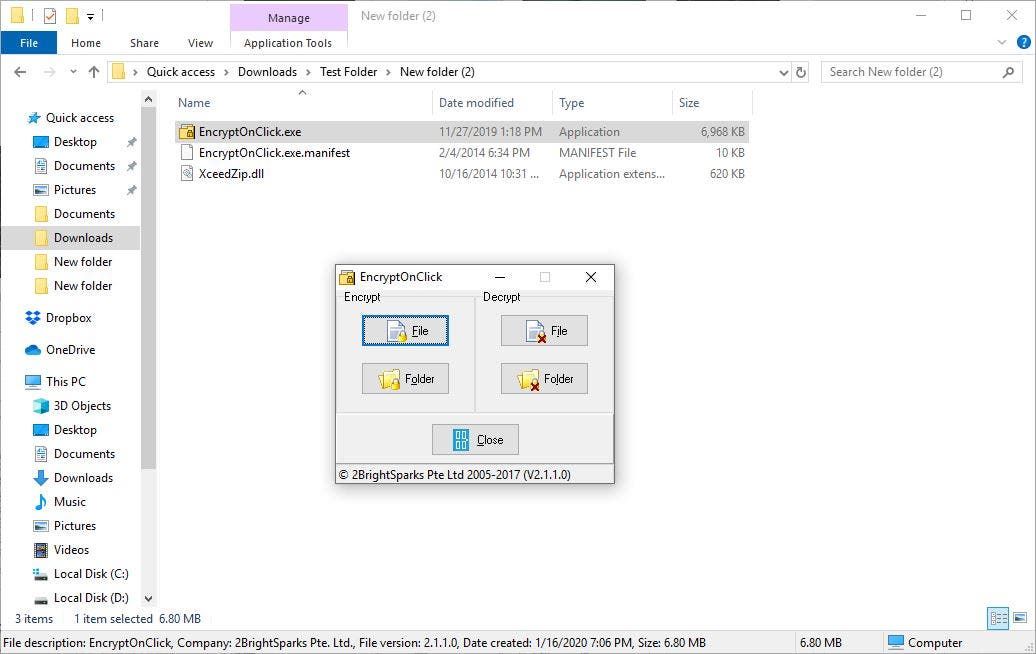Select the Manage contextual tab

(289, 18)
